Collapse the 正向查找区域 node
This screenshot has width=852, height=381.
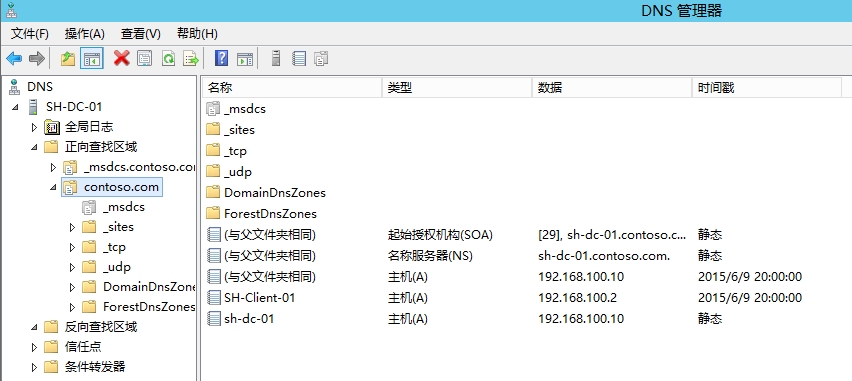pos(34,147)
